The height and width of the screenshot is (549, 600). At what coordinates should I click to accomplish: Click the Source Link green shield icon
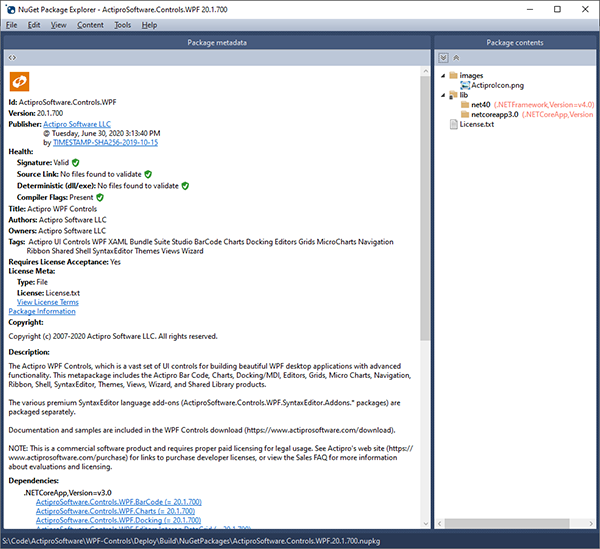tap(148, 174)
